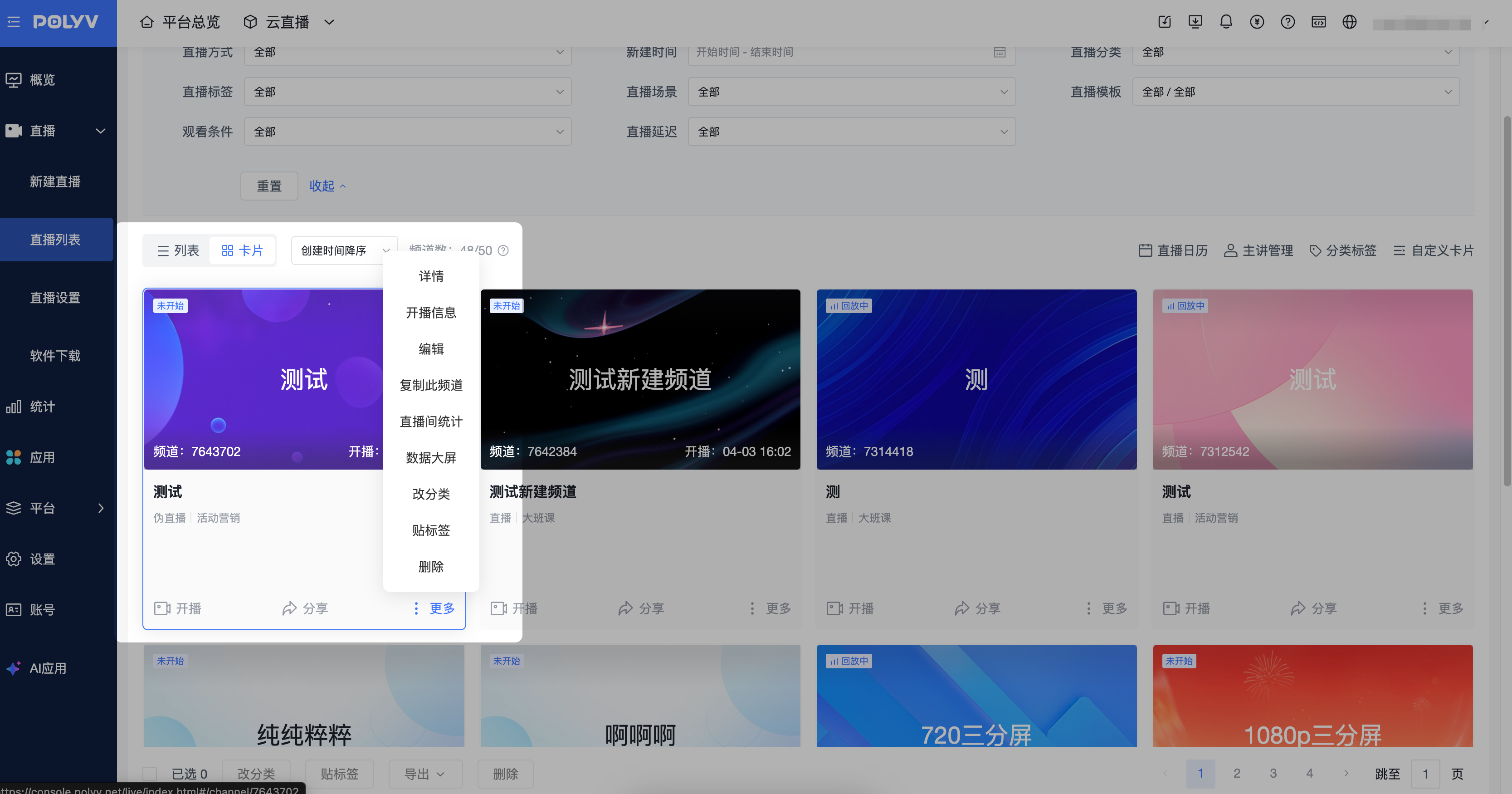Viewport: 1512px width, 794px height.
Task: Open 自定义卡片 settings
Action: 1434,251
